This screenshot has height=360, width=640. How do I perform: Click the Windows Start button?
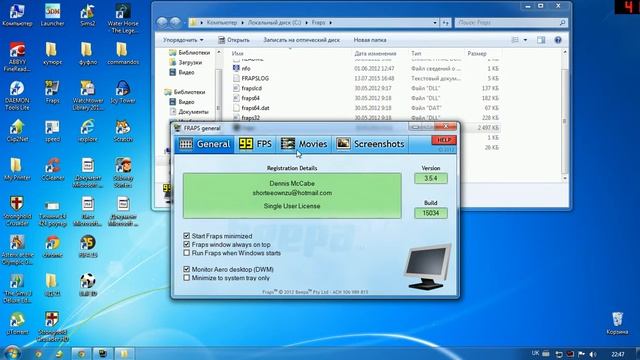12,353
